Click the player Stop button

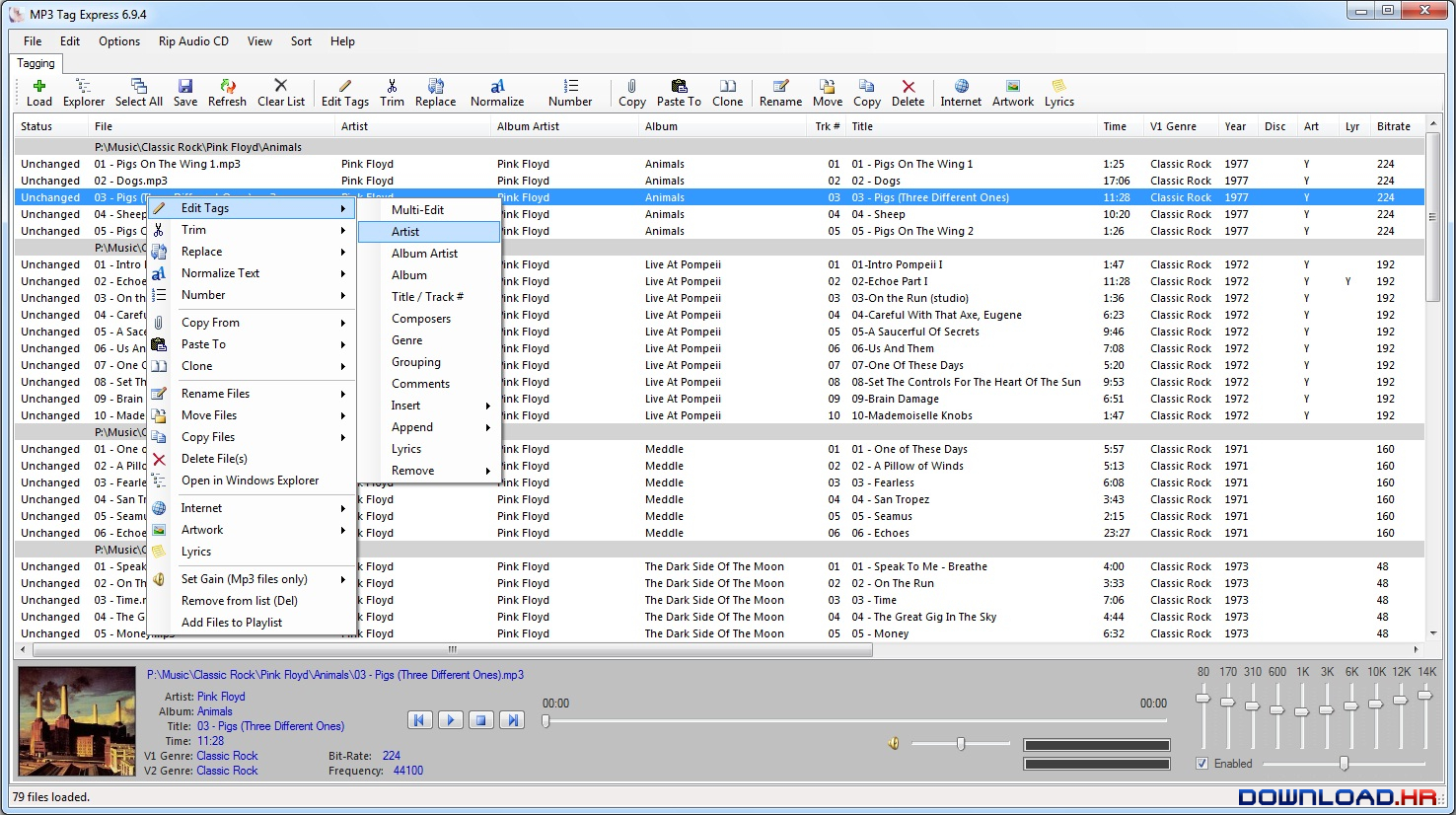coord(480,720)
